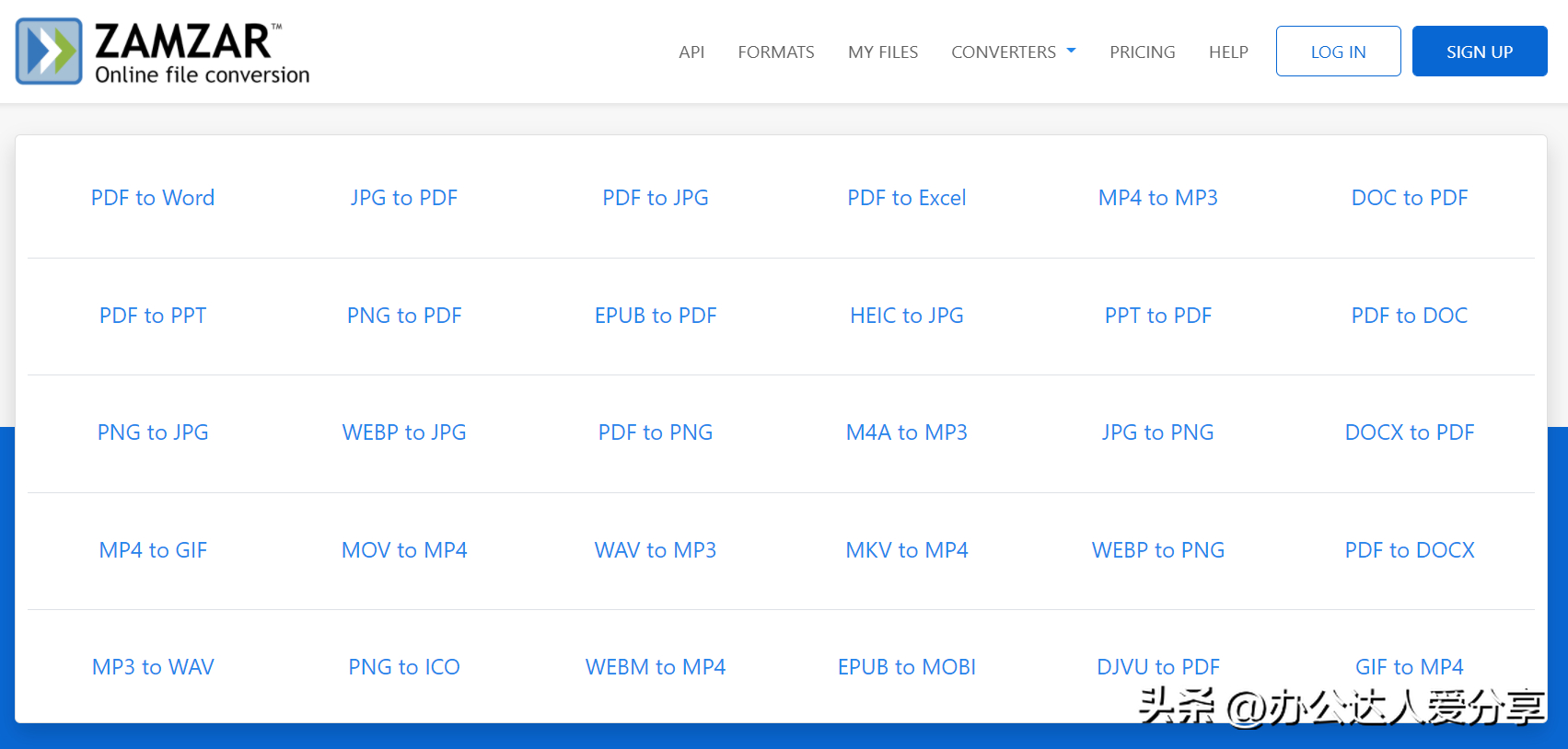Choose the PDF to DOC link
Screen dimensions: 1568x749
pyautogui.click(x=1410, y=316)
